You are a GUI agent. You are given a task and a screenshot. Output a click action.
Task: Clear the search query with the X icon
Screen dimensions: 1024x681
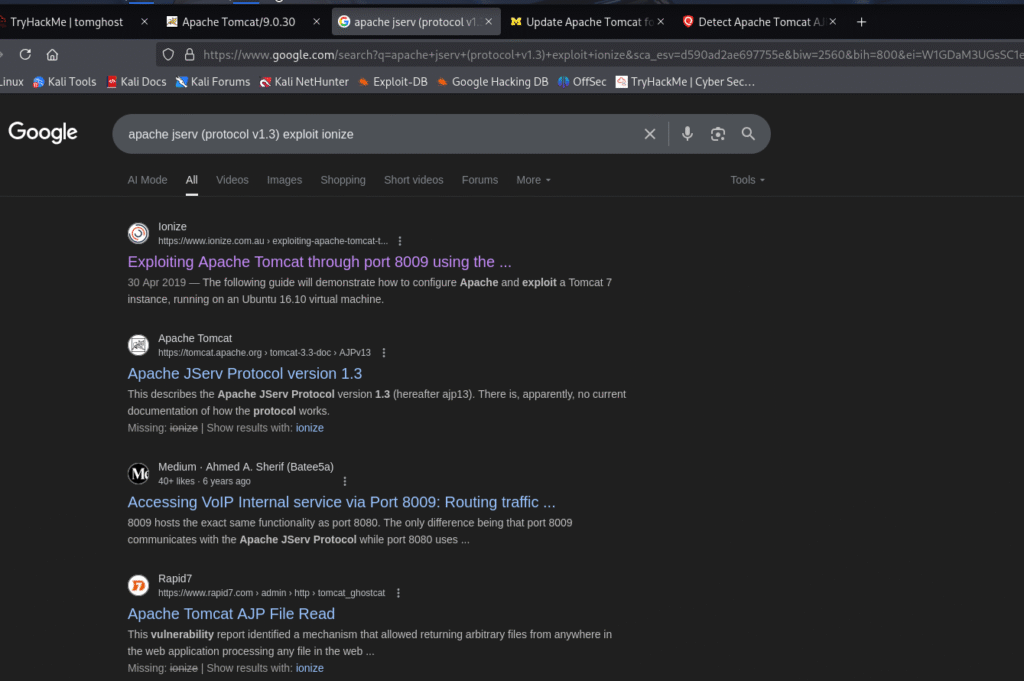click(650, 133)
